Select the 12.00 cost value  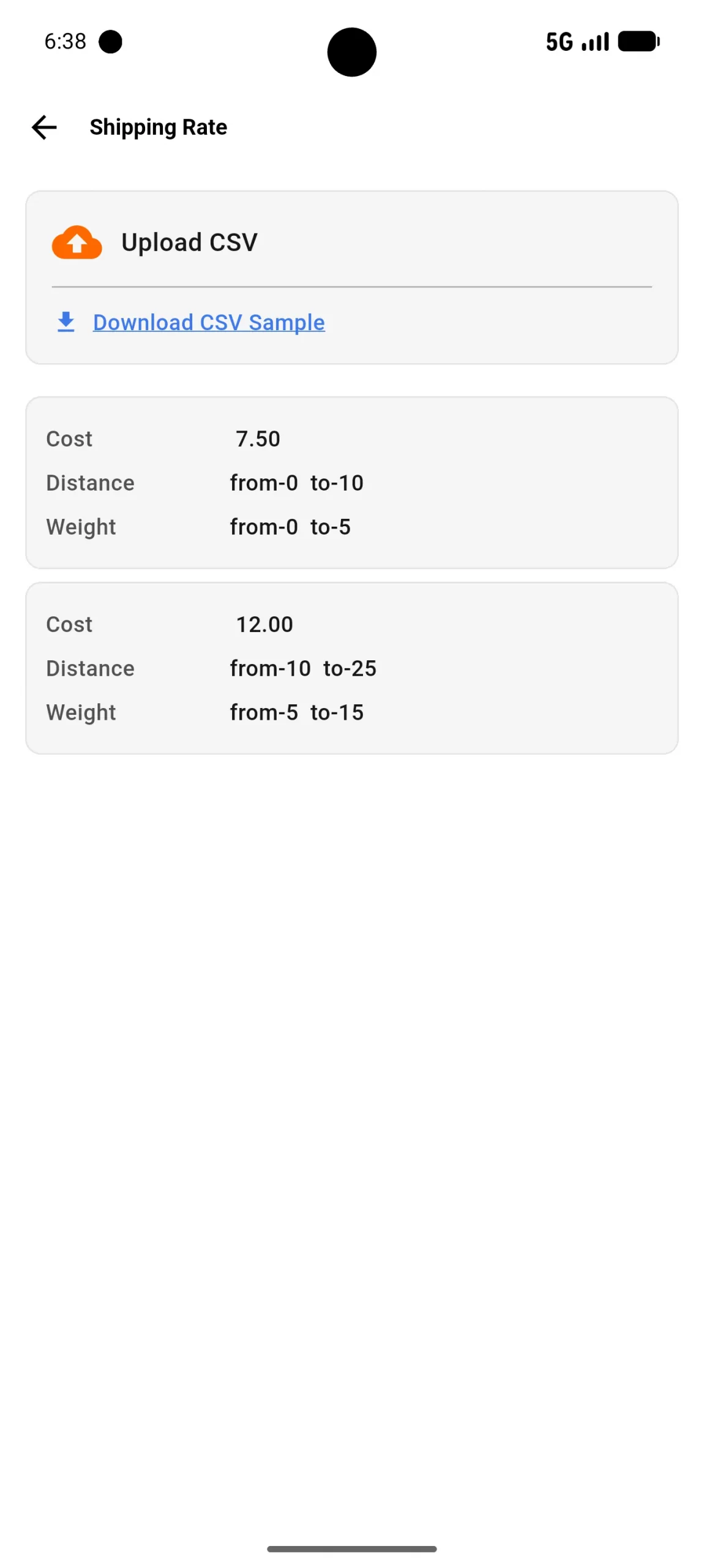pyautogui.click(x=264, y=625)
